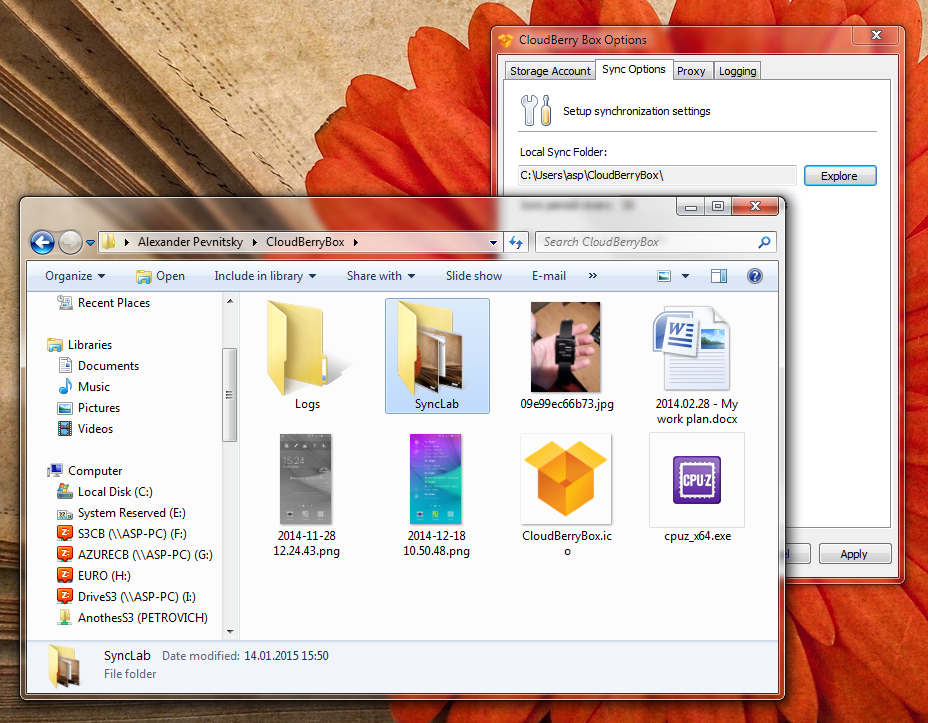Click the Explorer help icon

(755, 276)
